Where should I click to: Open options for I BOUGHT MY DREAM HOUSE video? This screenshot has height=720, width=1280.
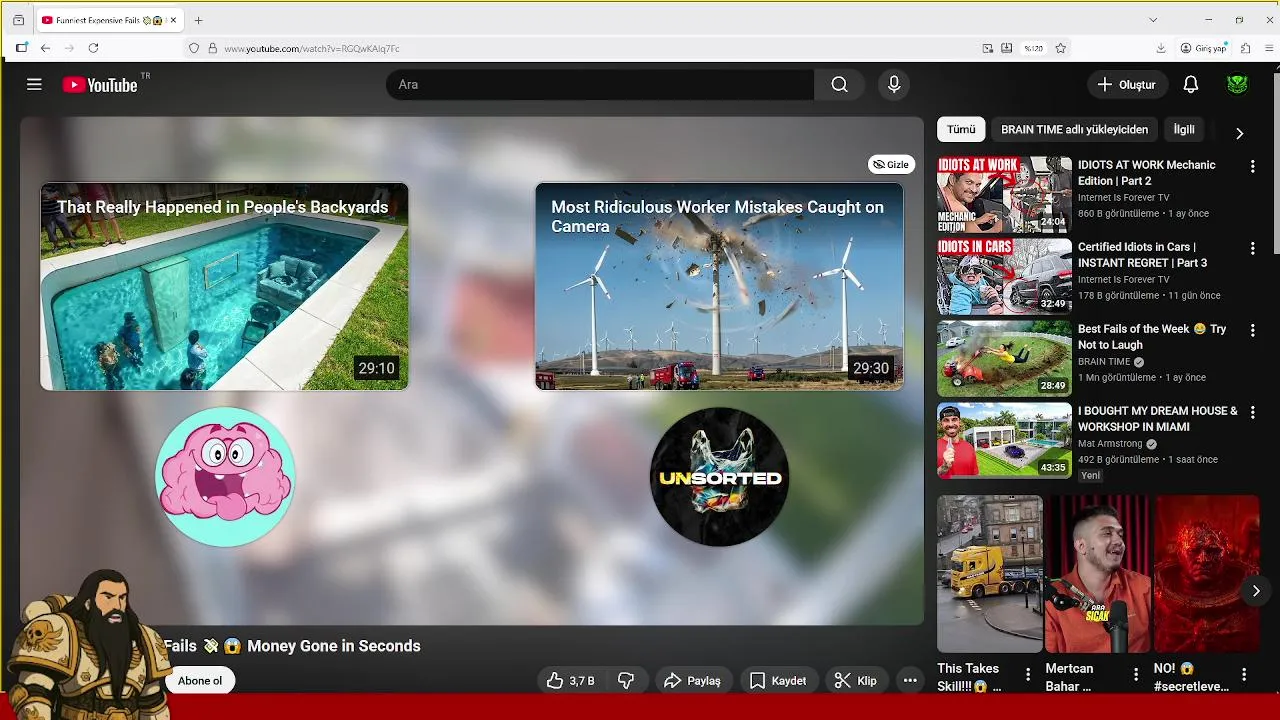[1252, 412]
